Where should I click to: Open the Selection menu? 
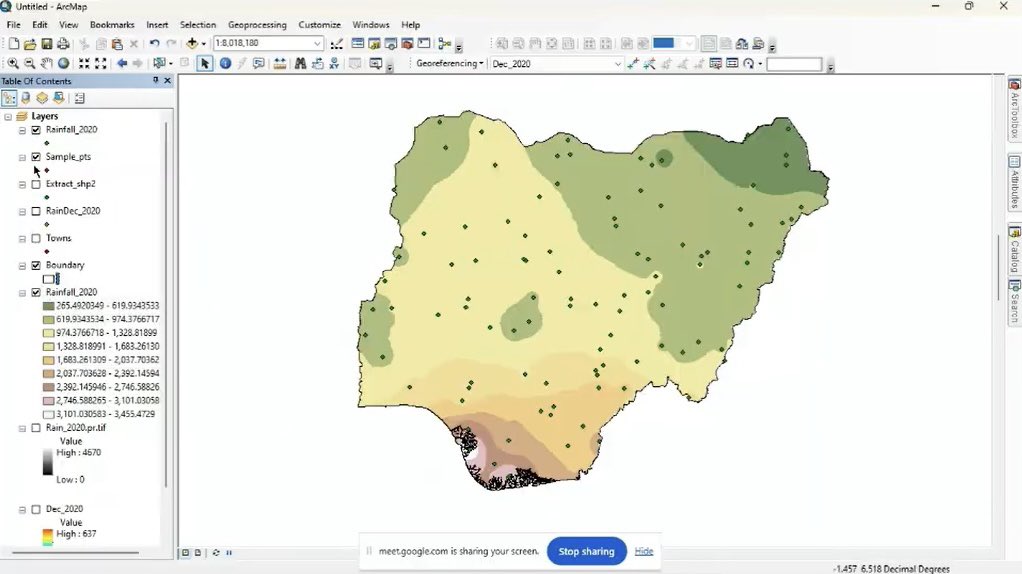pyautogui.click(x=197, y=25)
